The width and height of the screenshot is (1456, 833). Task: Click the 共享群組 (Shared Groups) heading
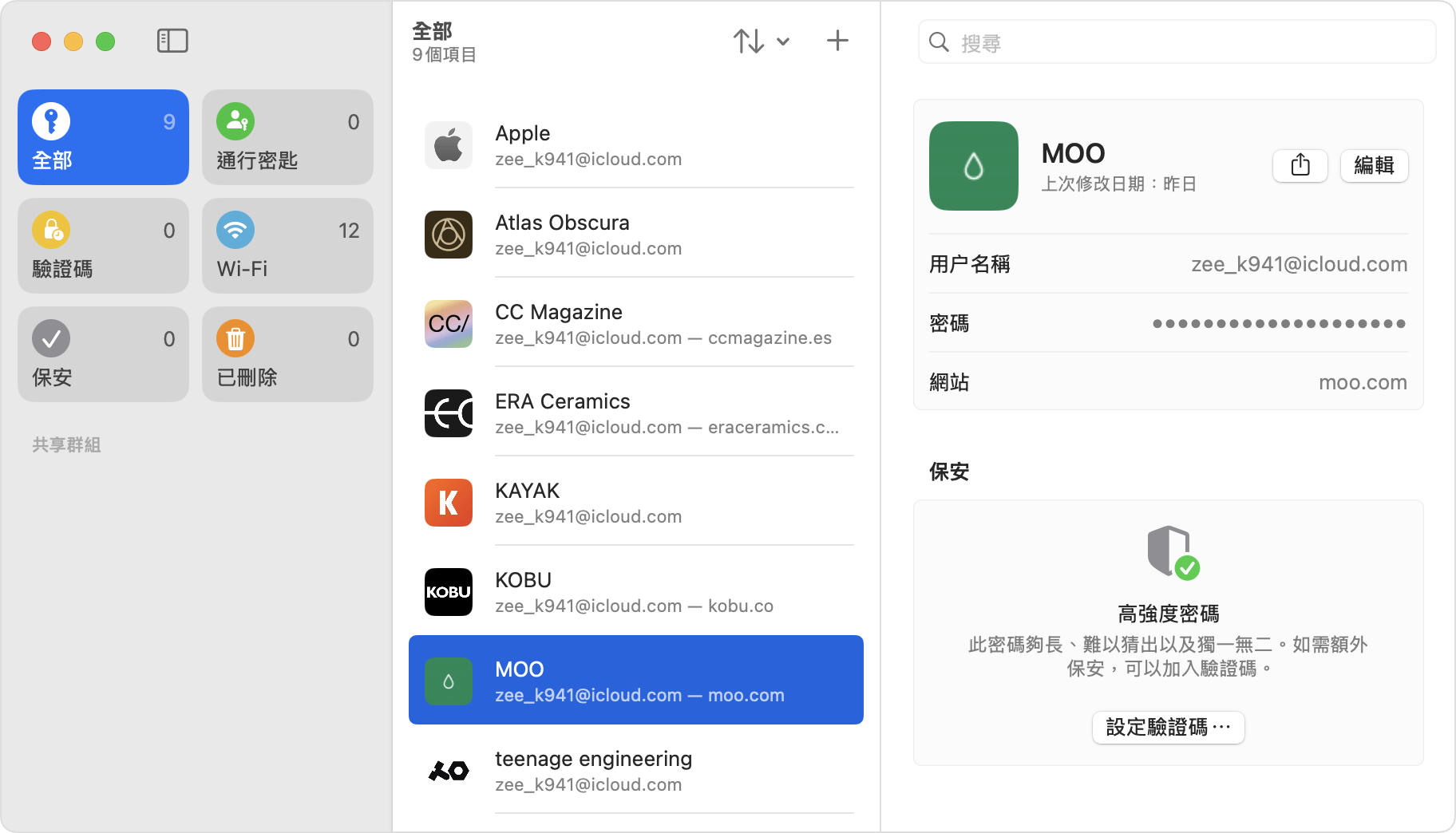click(x=66, y=444)
